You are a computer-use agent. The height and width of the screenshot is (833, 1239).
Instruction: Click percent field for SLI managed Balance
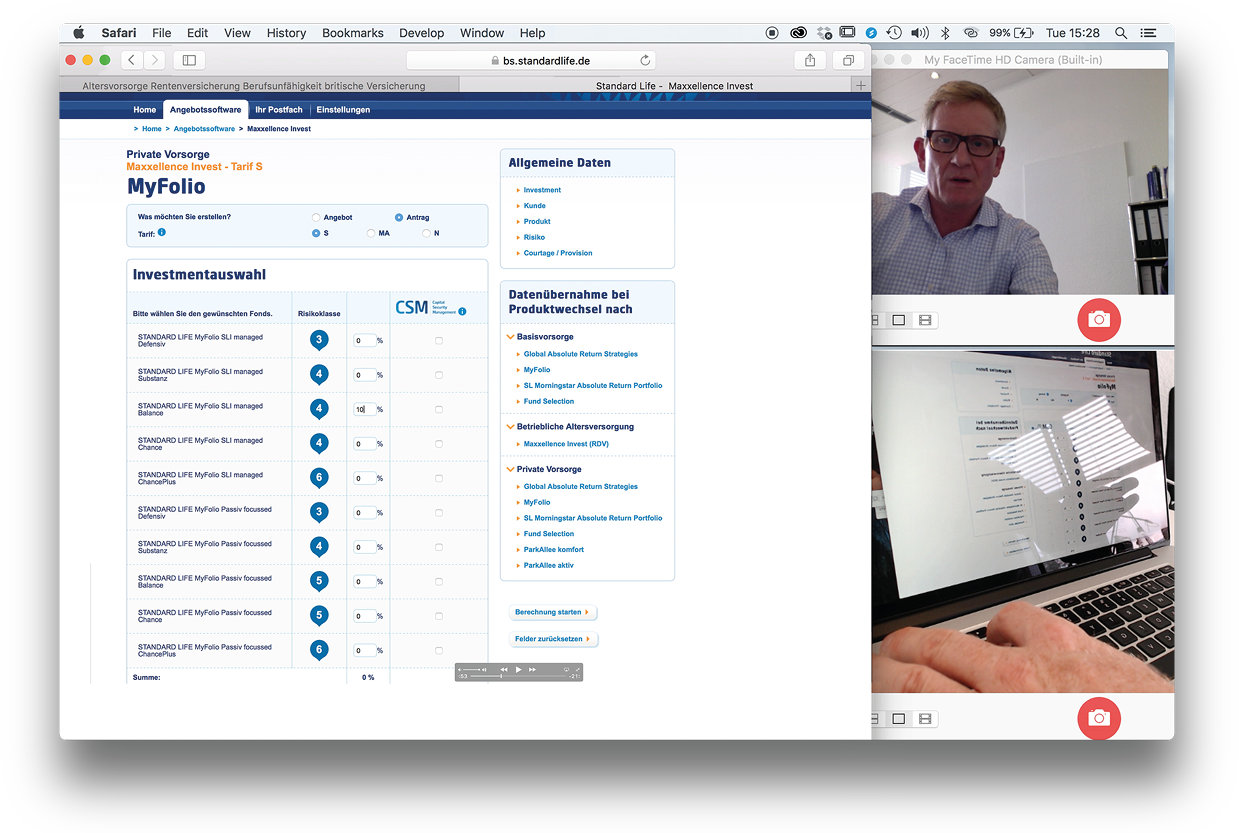(x=365, y=409)
